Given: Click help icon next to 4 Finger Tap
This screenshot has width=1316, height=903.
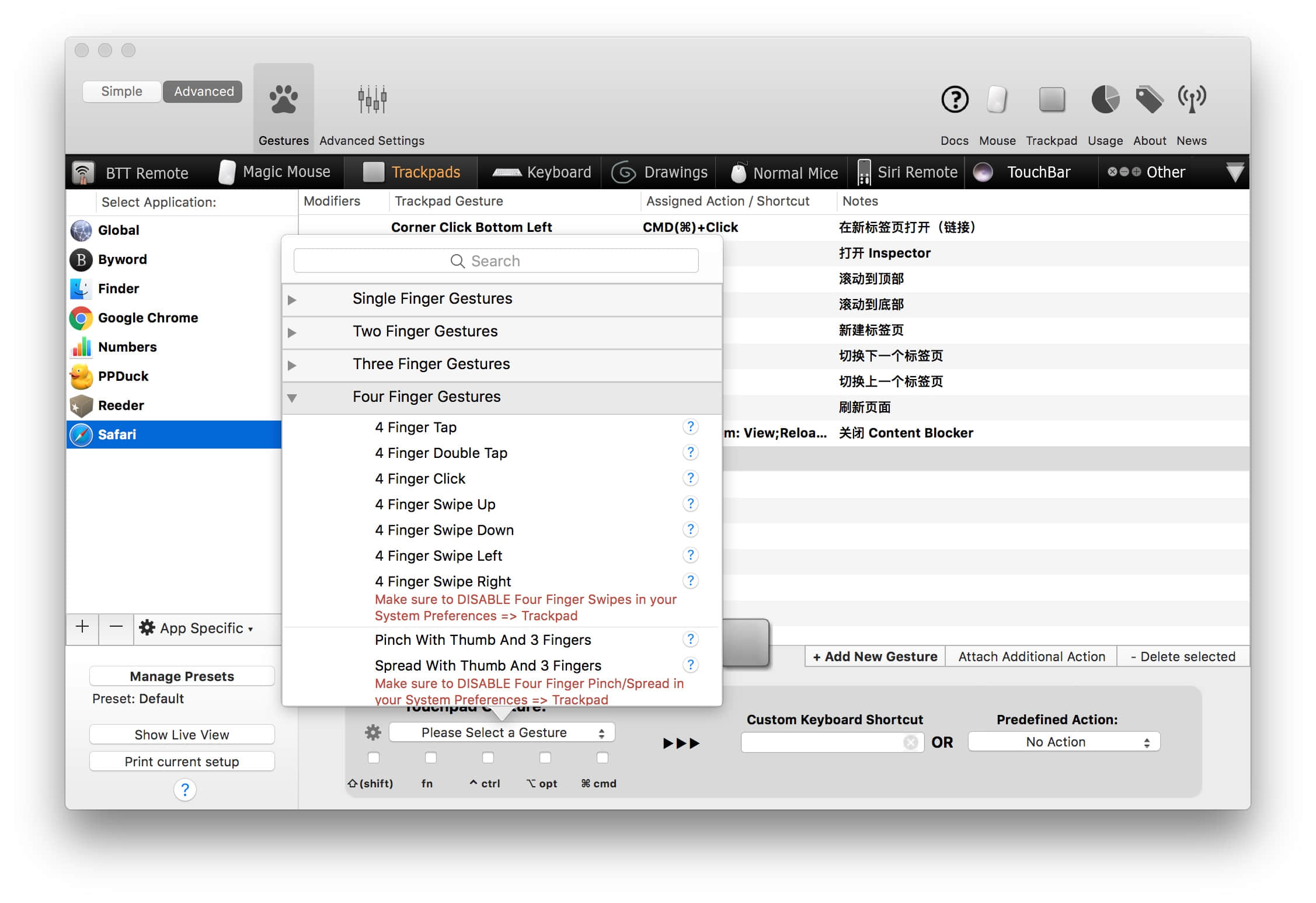Looking at the screenshot, I should (690, 427).
